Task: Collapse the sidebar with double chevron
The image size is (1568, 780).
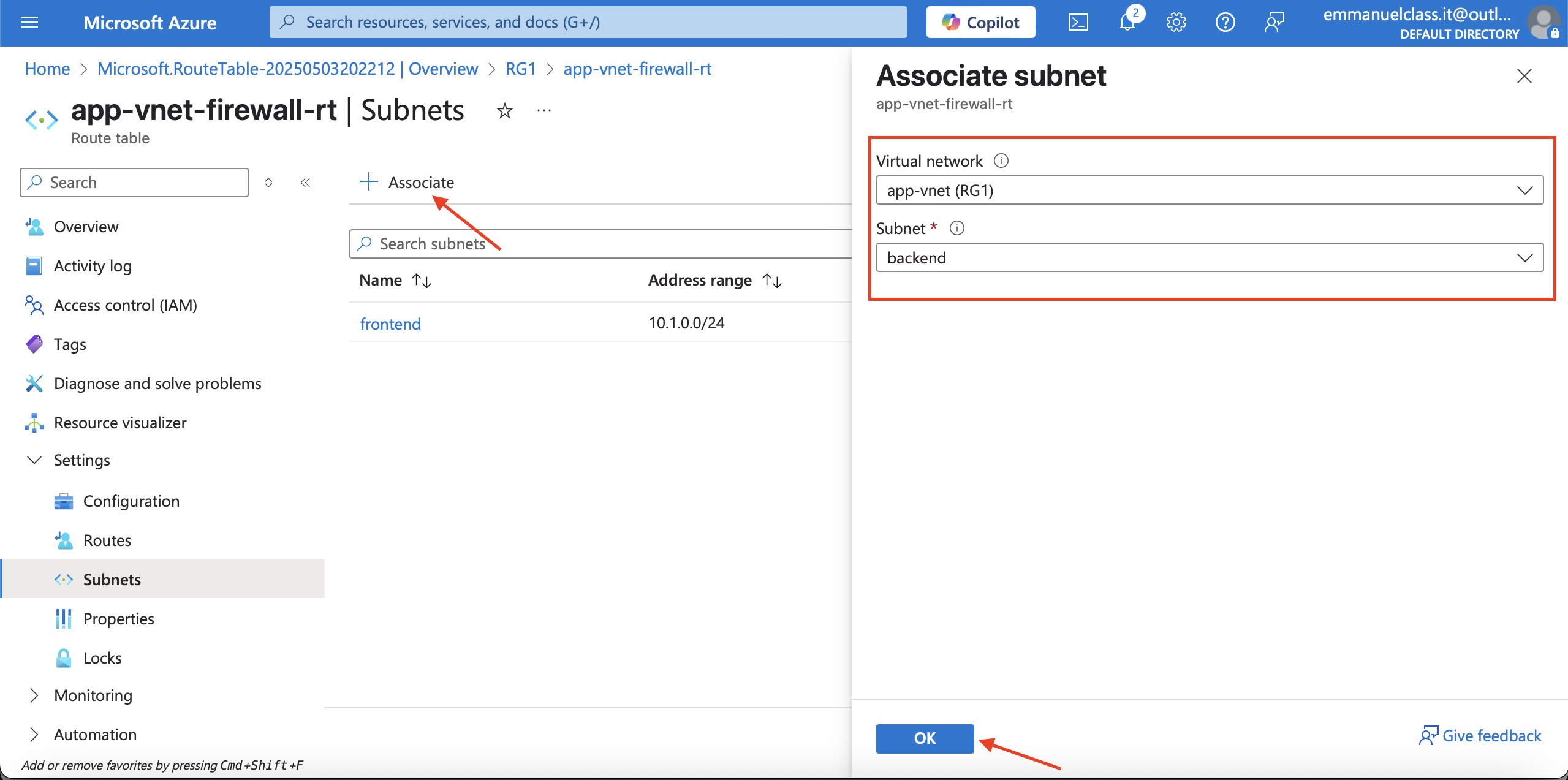Action: [305, 183]
